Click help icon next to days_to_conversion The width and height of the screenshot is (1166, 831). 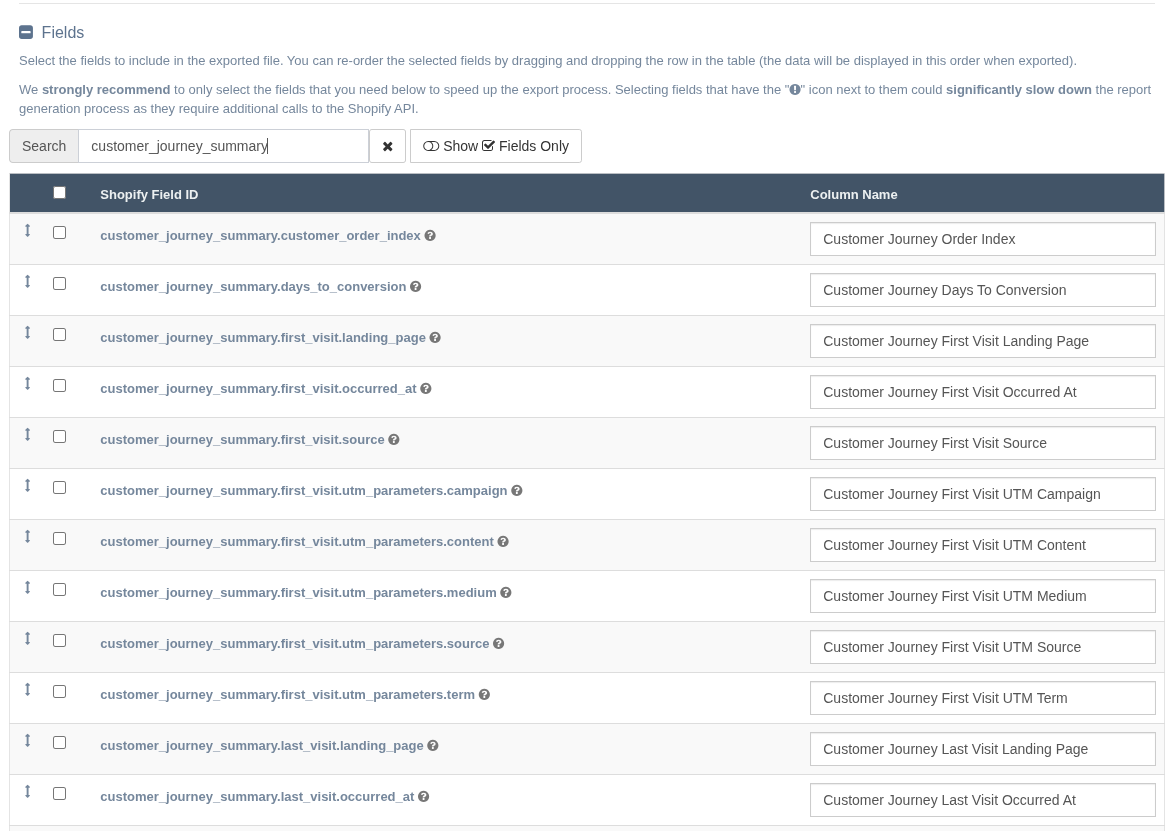[x=415, y=287]
